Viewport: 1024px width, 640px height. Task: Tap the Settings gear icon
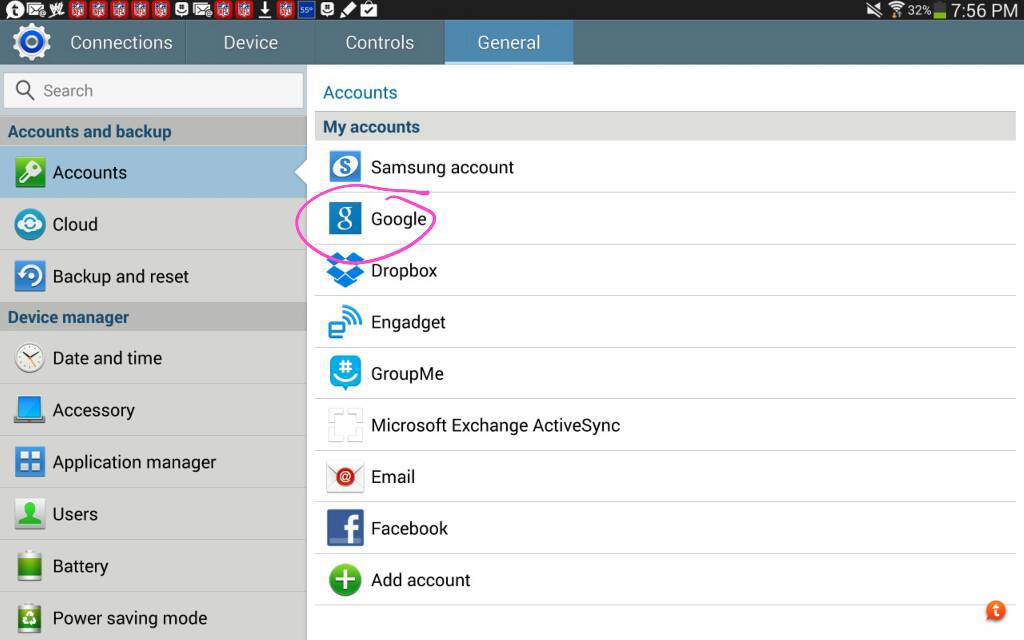[31, 42]
